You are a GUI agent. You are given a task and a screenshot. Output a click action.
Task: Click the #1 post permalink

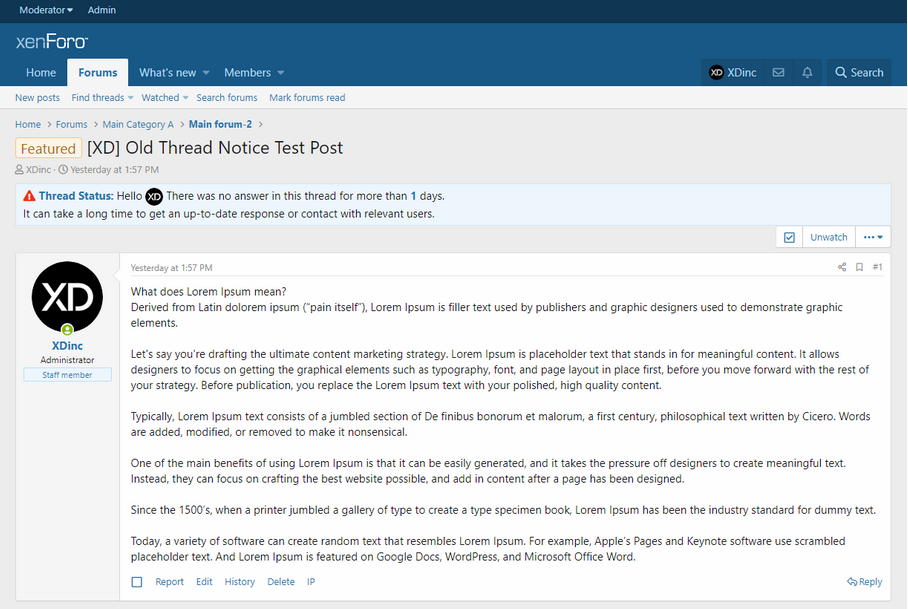point(877,267)
